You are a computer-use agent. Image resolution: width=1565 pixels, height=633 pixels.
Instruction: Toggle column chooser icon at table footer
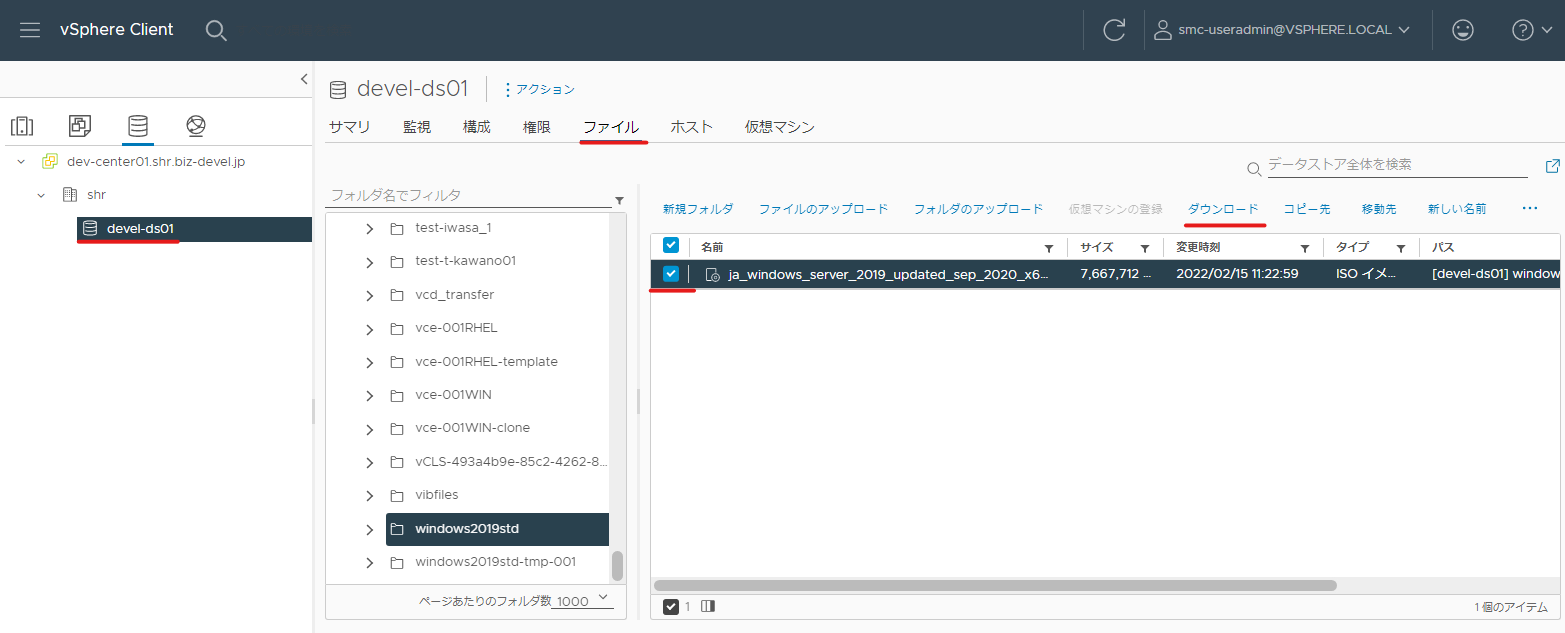click(708, 606)
